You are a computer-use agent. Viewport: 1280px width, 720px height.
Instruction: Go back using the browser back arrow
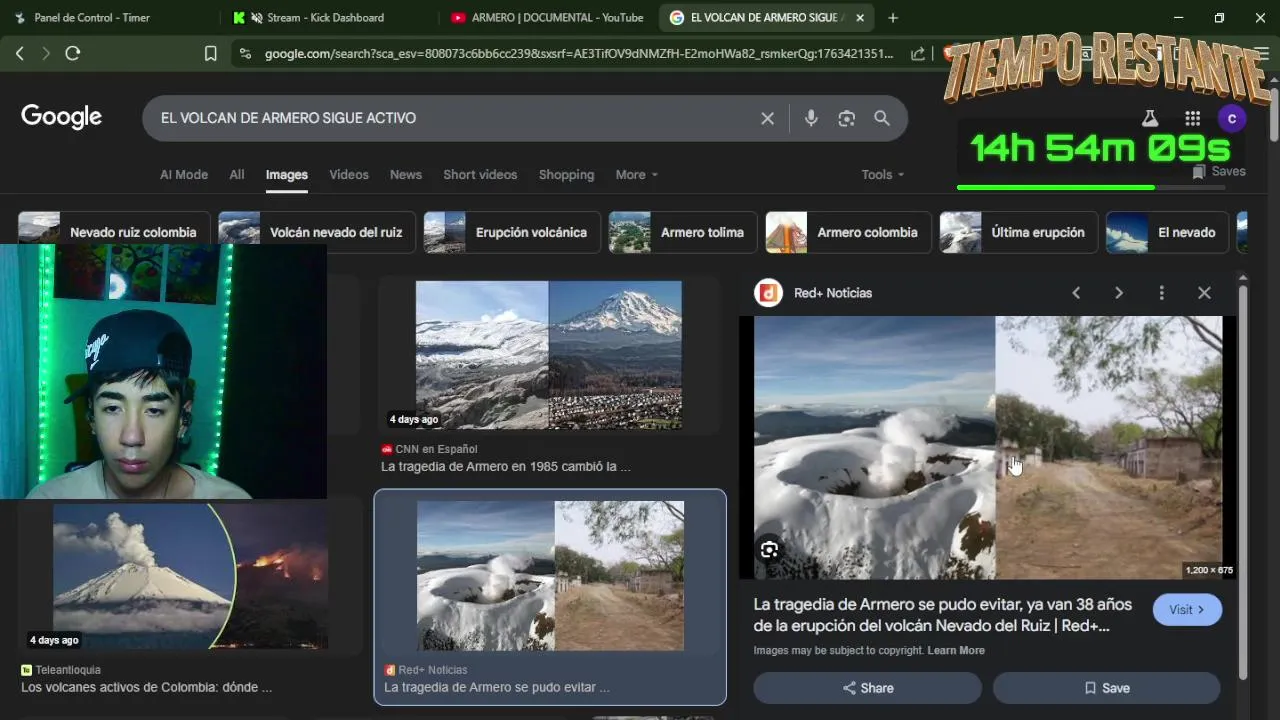[20, 54]
